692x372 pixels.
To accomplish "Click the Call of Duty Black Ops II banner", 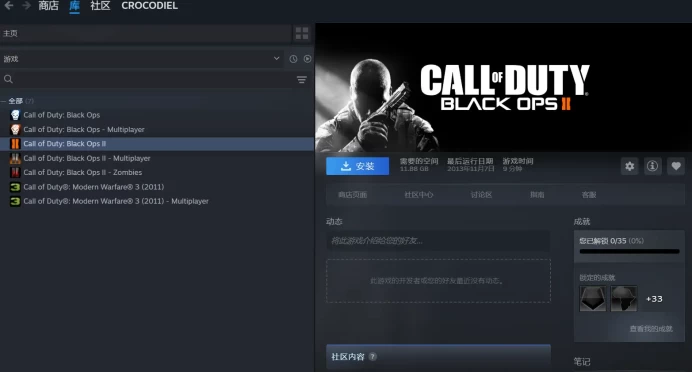I will [503, 87].
